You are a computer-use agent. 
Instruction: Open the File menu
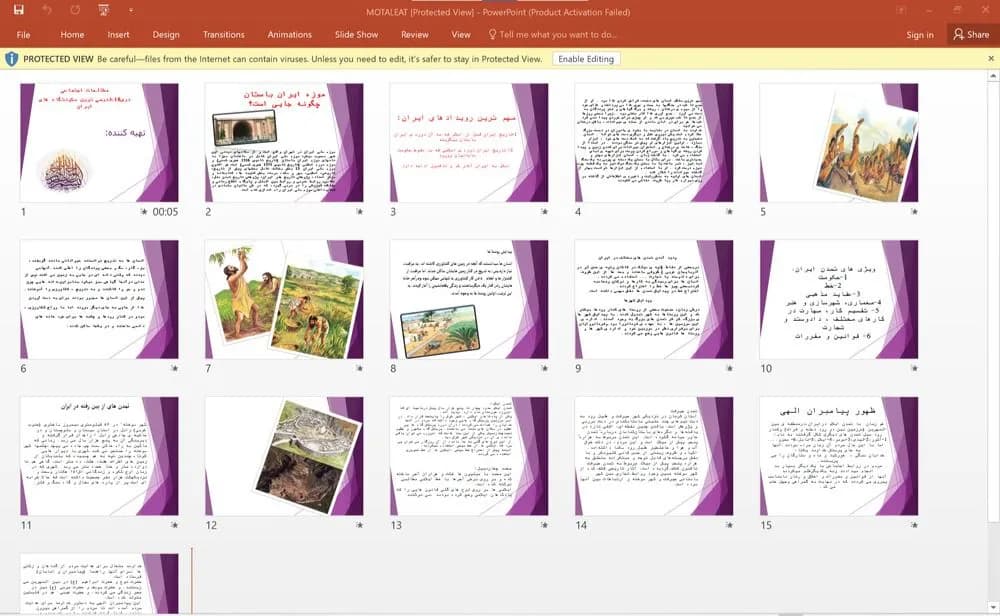[24, 34]
